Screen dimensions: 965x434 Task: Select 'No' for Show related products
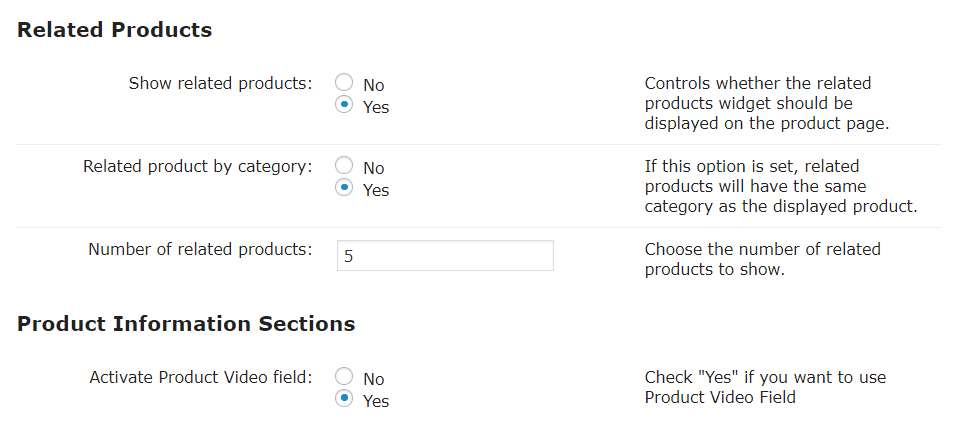coord(344,83)
